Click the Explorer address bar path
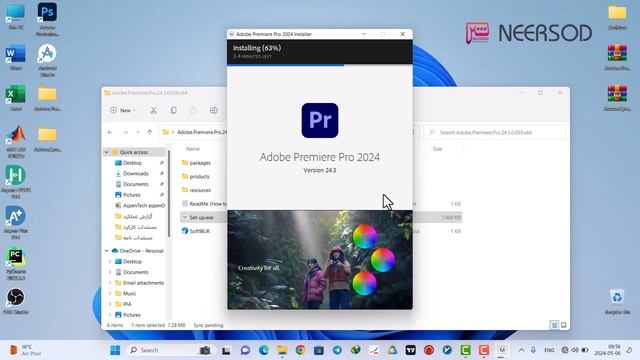The image size is (640, 360). coord(202,132)
